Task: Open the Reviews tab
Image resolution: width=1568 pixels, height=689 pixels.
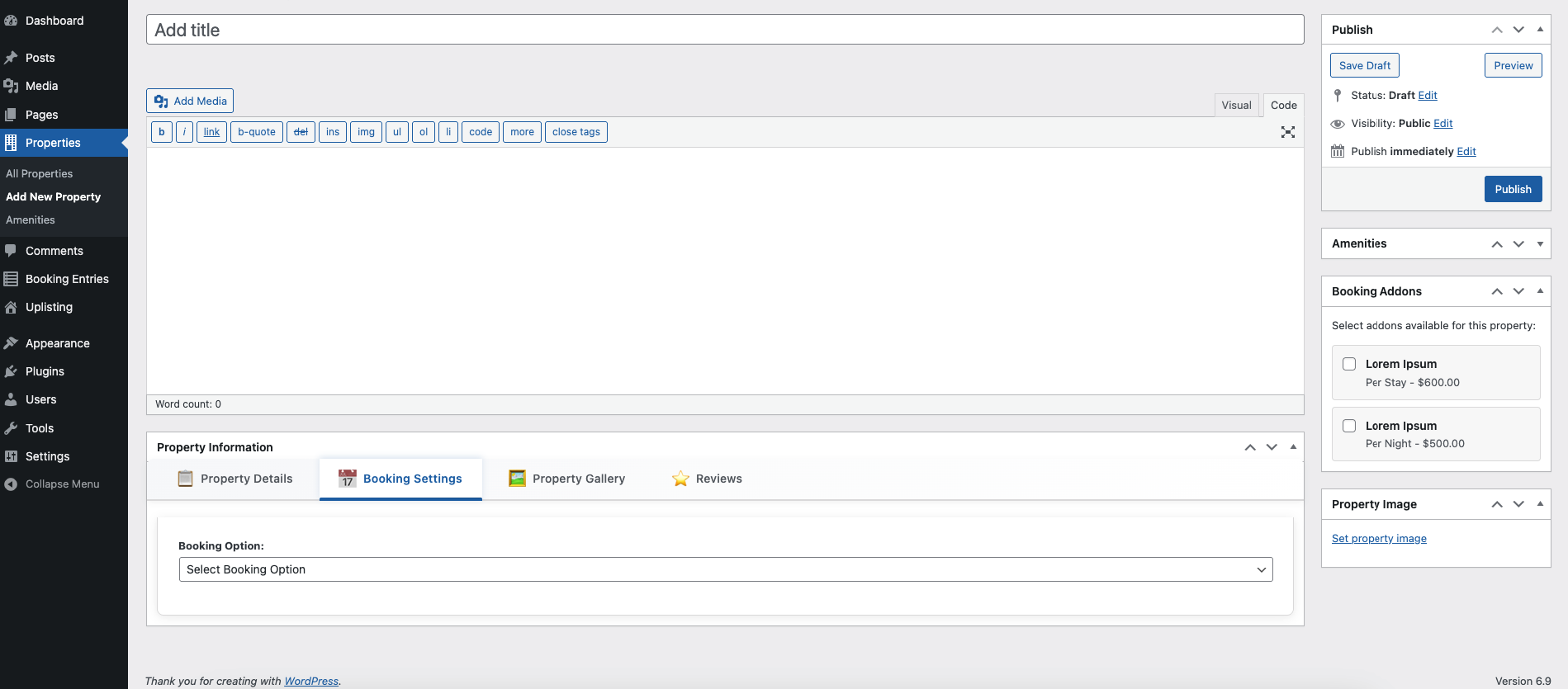Action: [x=707, y=479]
